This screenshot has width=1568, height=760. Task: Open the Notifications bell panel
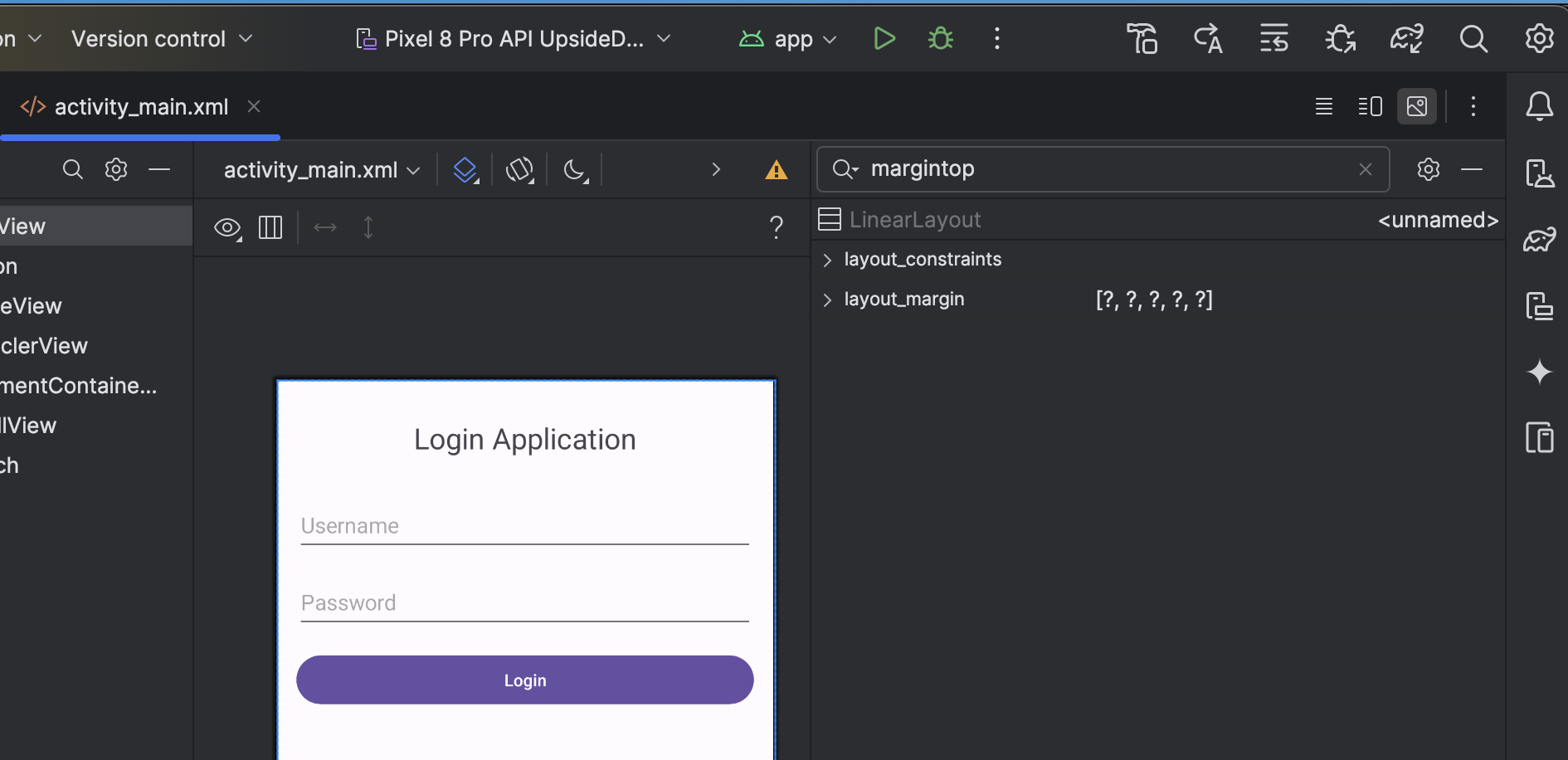point(1540,106)
